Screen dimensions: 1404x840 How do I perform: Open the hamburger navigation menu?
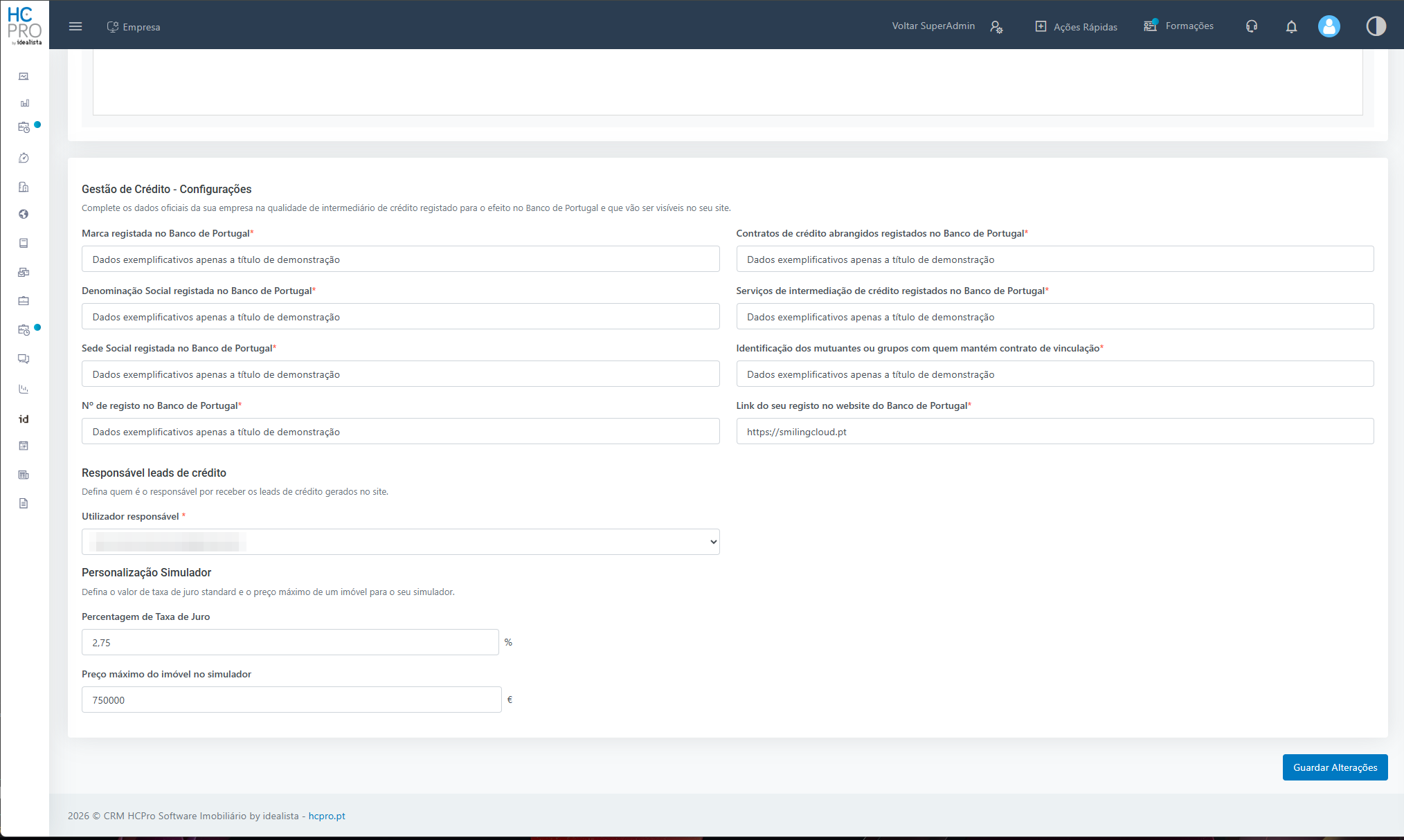75,26
